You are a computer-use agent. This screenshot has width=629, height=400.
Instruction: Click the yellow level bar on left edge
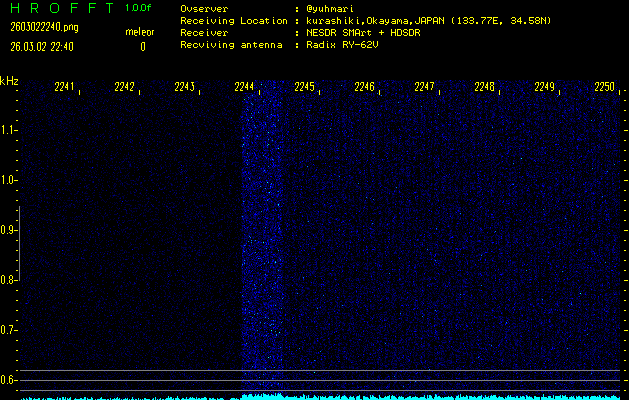pyautogui.click(x=18, y=300)
